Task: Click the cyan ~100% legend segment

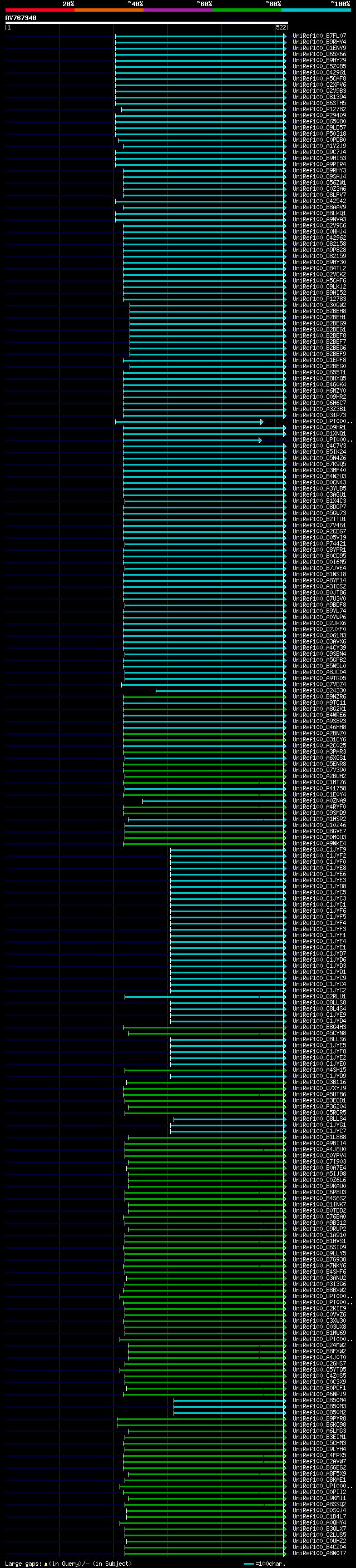Action: (x=317, y=10)
